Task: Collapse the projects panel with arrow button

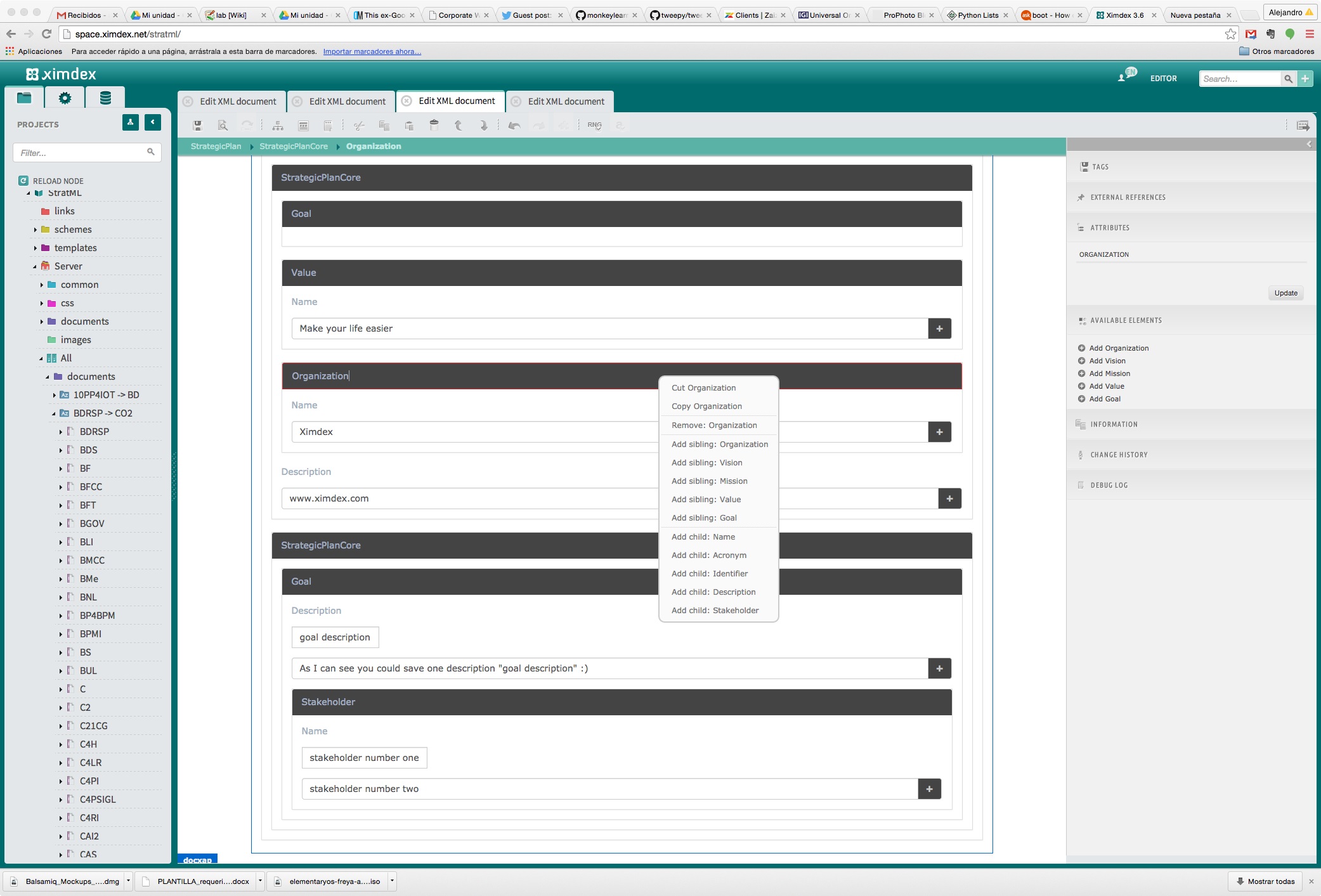Action: 153,122
